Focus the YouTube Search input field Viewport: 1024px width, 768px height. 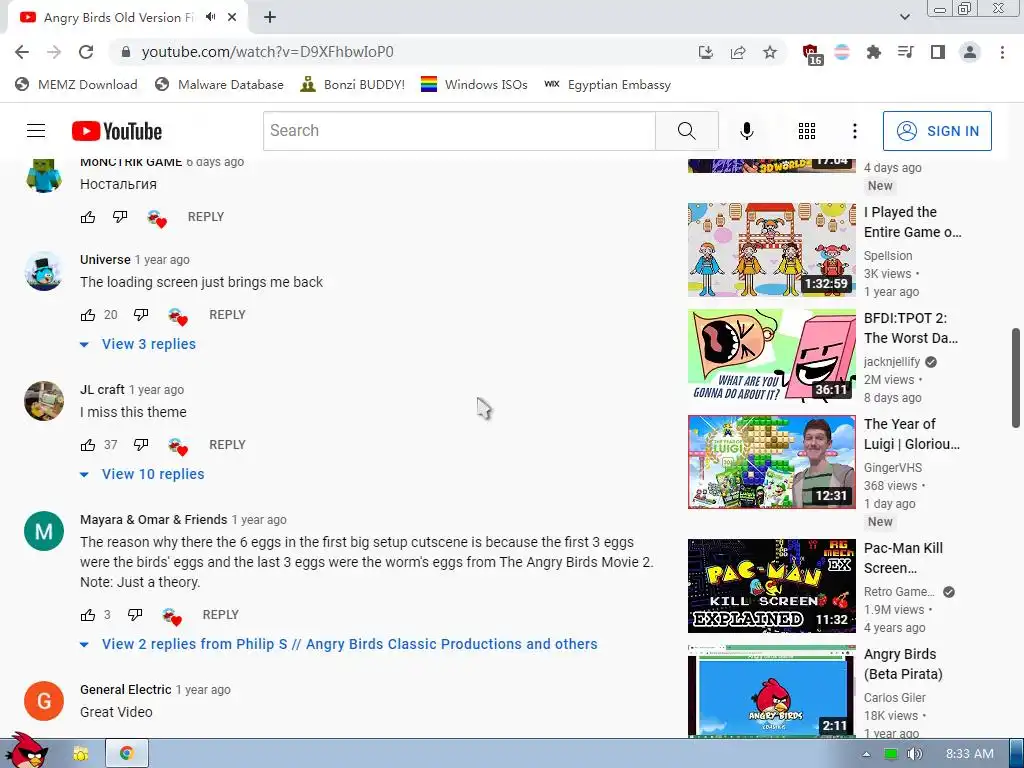[x=460, y=131]
